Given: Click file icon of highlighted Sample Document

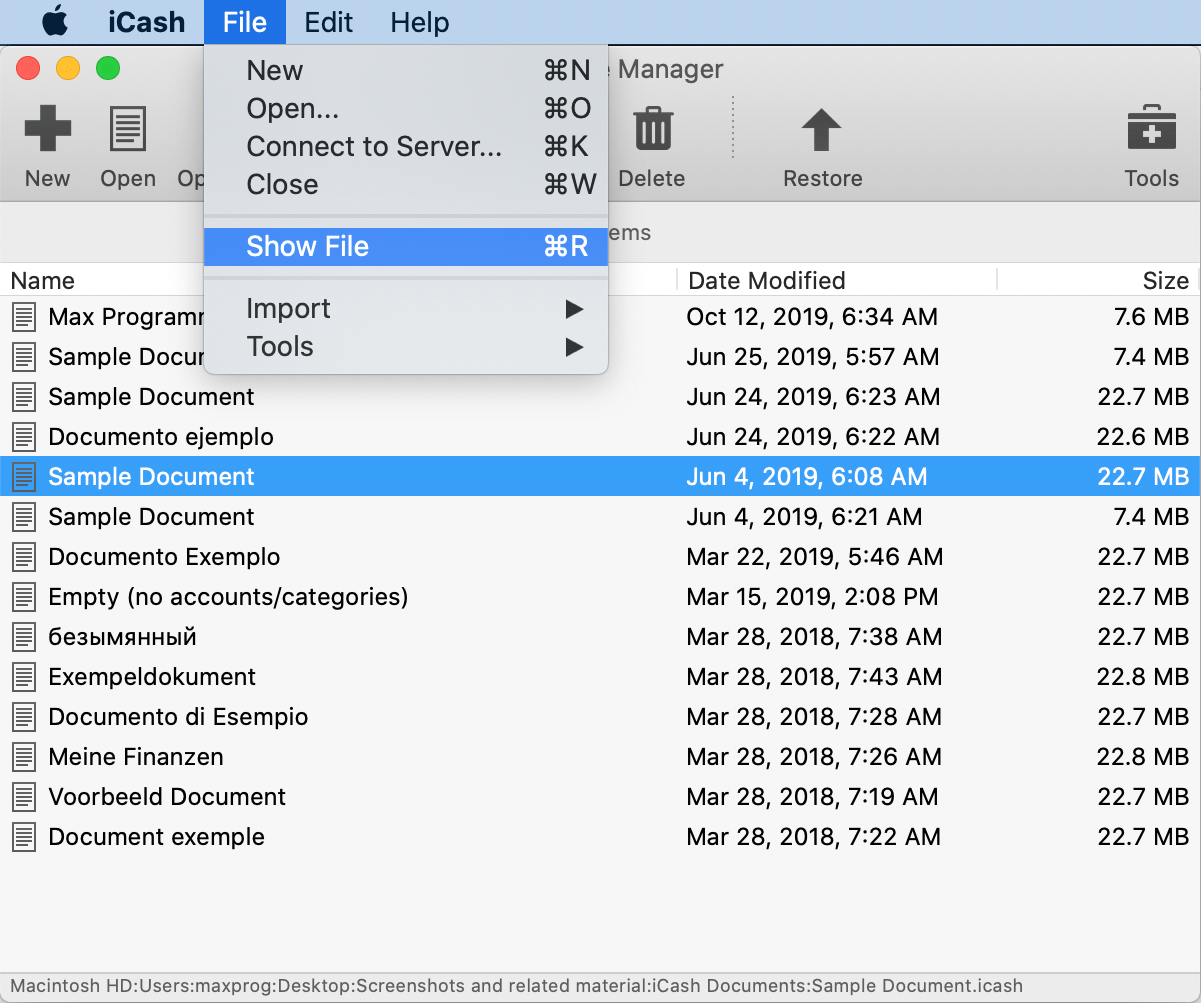Looking at the screenshot, I should (23, 477).
